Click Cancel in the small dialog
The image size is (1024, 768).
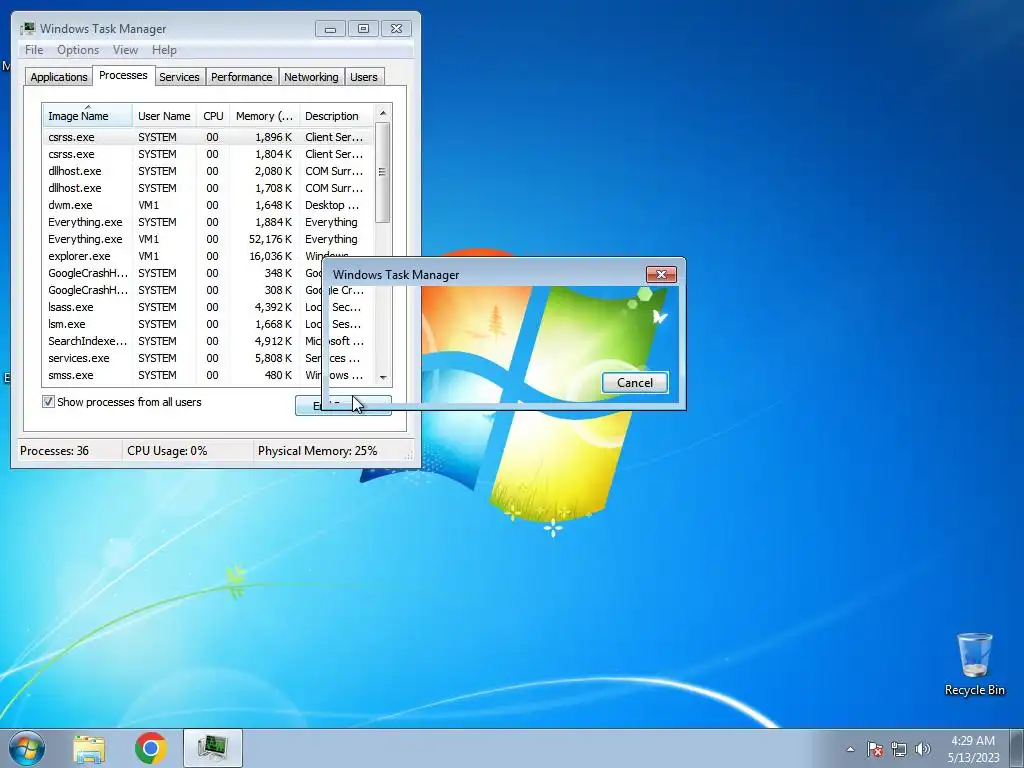(x=635, y=383)
